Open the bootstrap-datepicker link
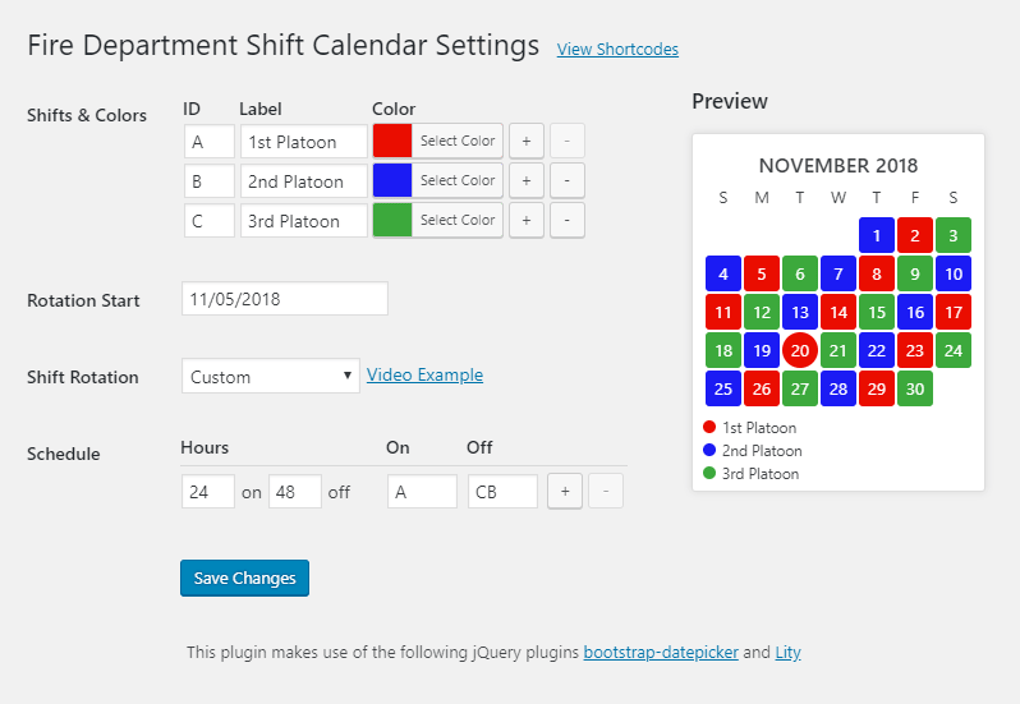 [x=659, y=652]
